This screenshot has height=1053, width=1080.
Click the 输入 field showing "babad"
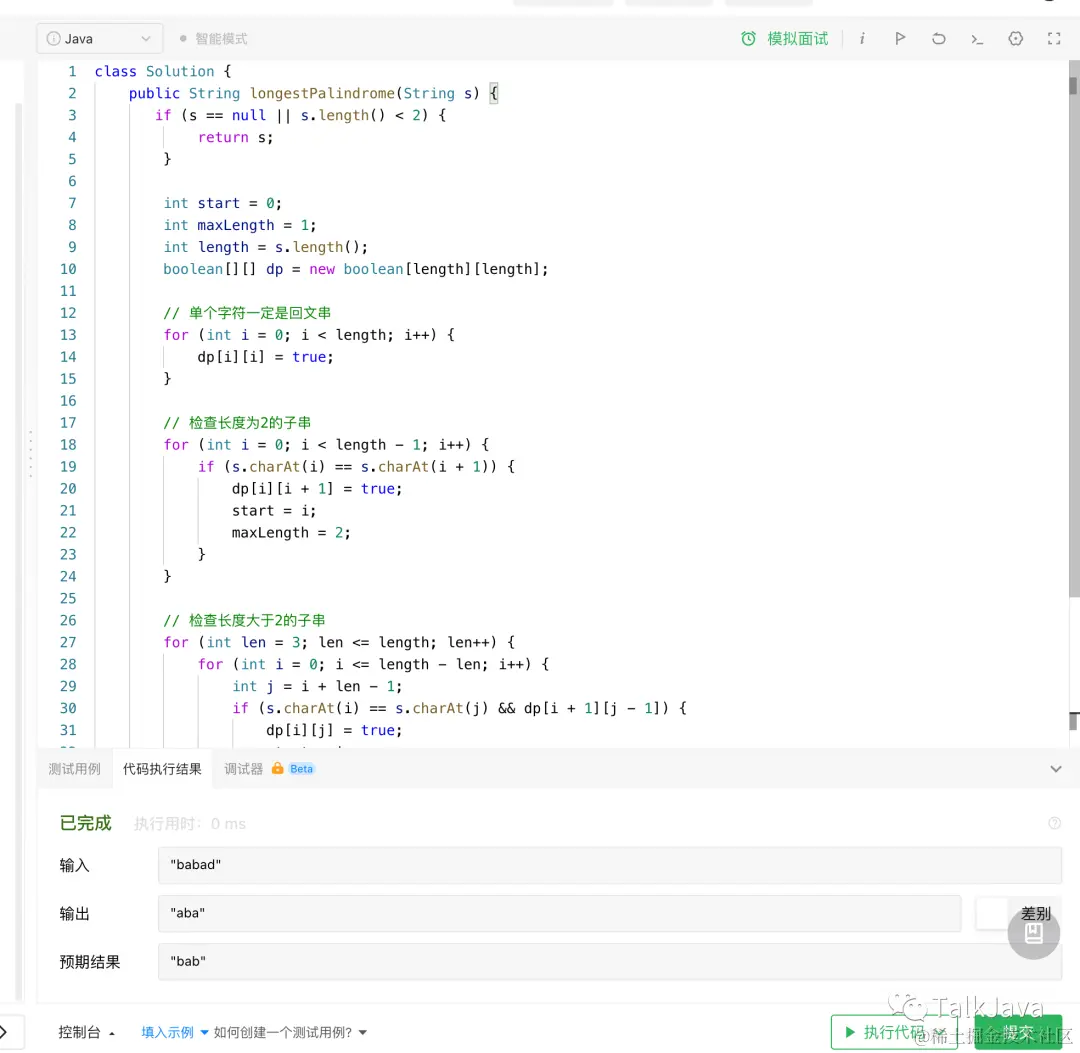[610, 865]
